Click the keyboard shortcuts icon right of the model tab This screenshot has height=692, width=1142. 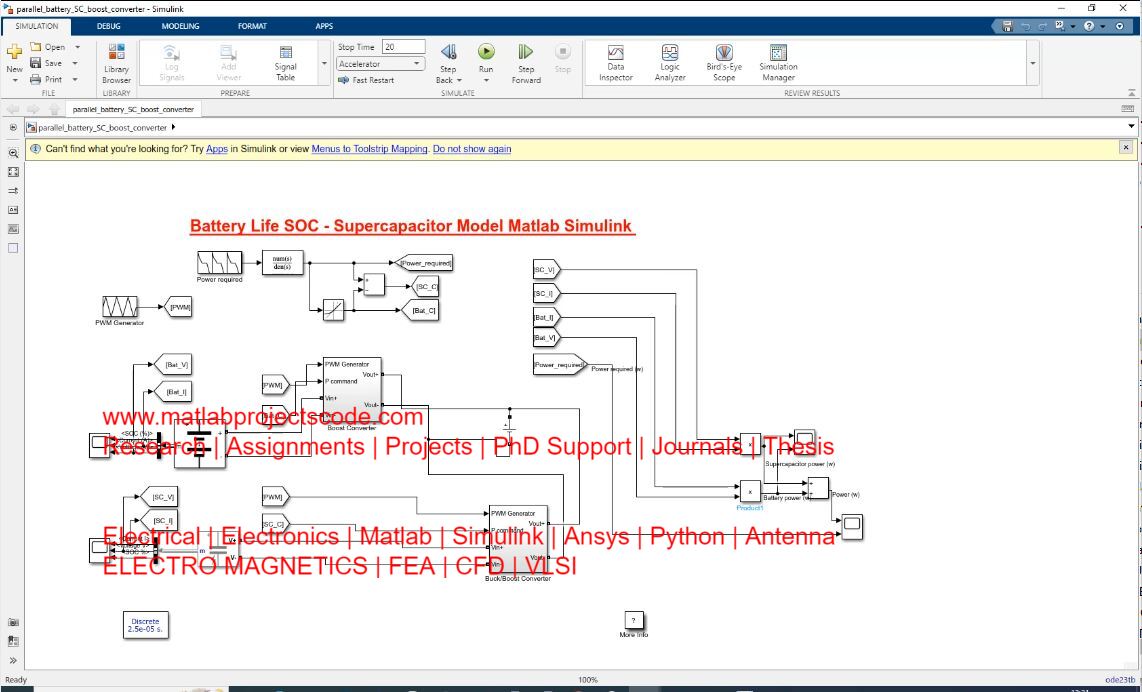tap(1127, 109)
